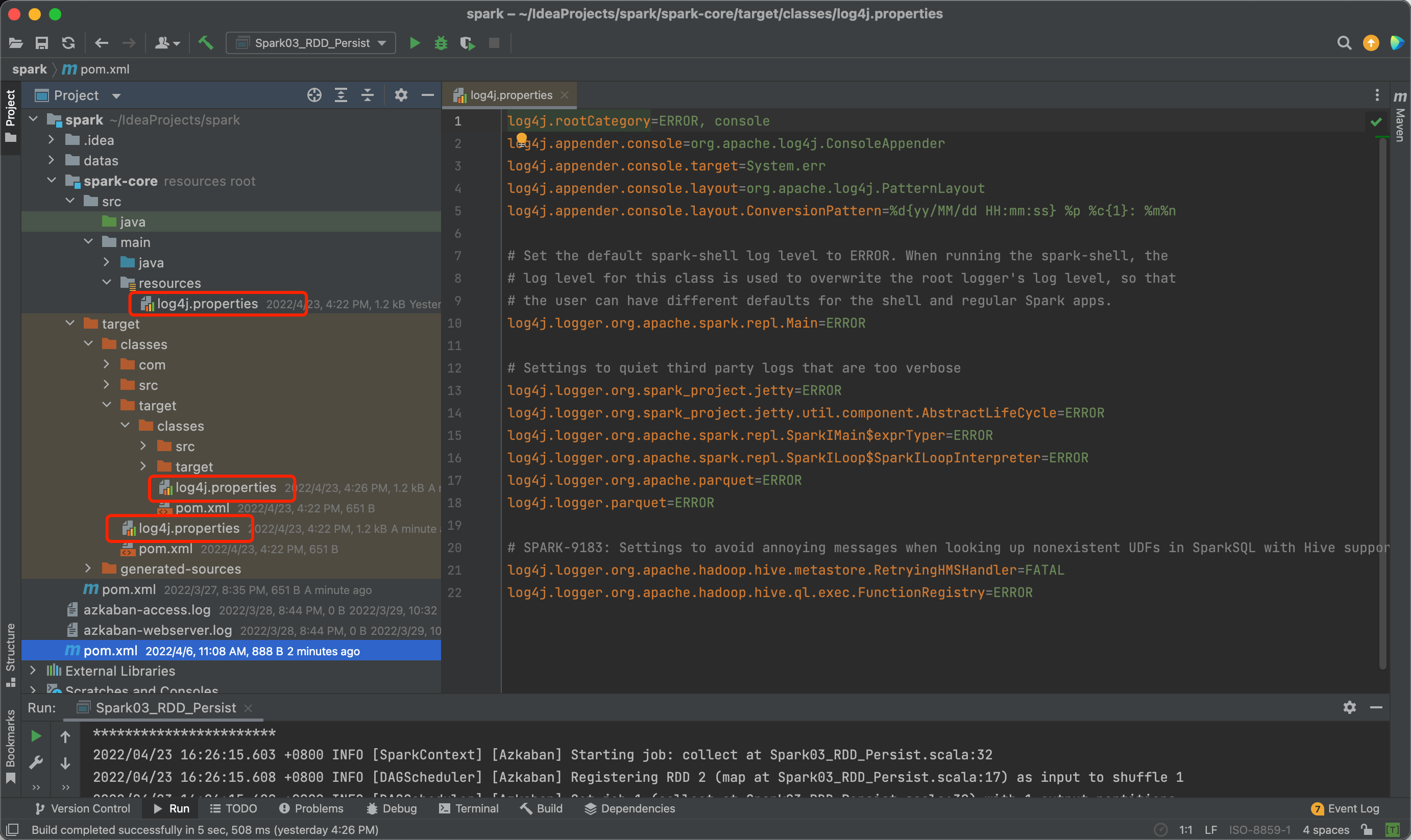Open Run panel gear settings
Image resolution: width=1411 pixels, height=840 pixels.
1350,707
